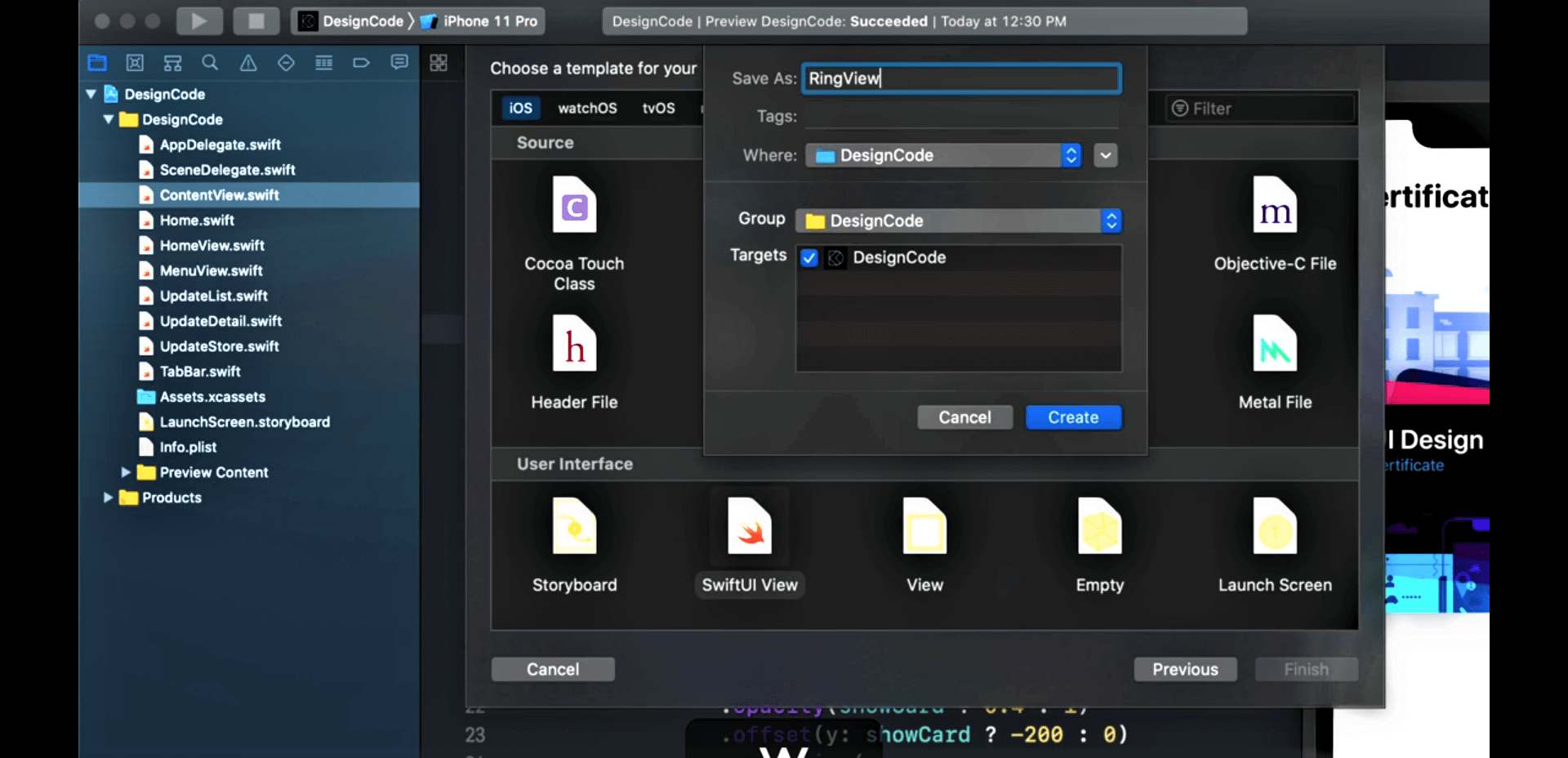This screenshot has height=758, width=1568.
Task: Select Assets.xcassets in navigator
Action: click(x=248, y=397)
